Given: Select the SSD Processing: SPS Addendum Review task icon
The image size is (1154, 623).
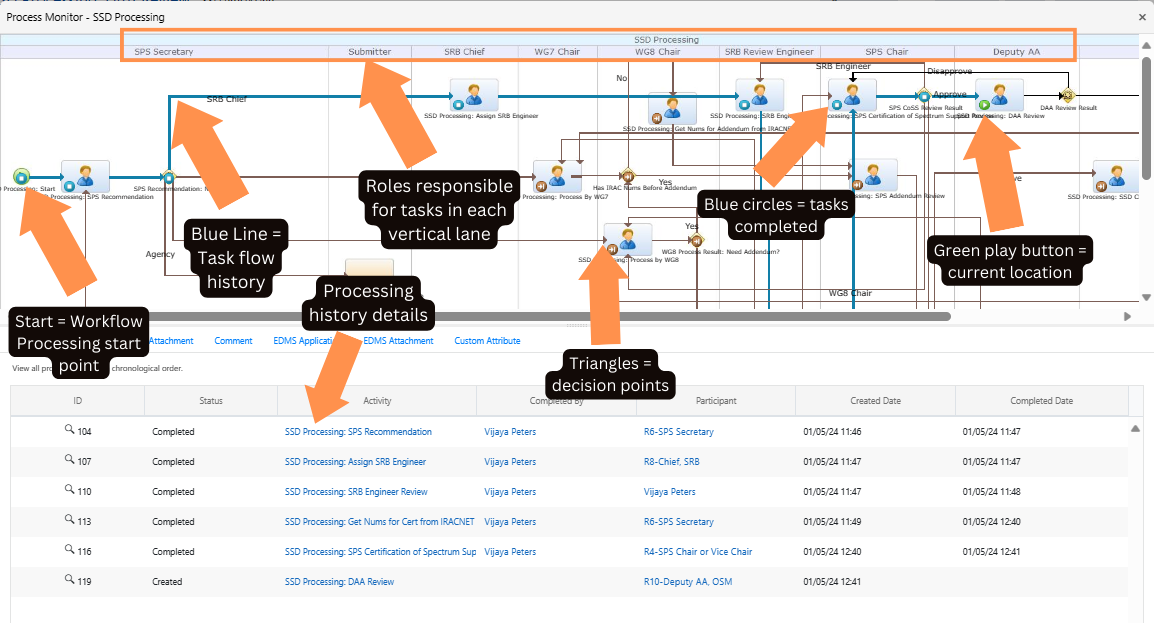Looking at the screenshot, I should 873,175.
